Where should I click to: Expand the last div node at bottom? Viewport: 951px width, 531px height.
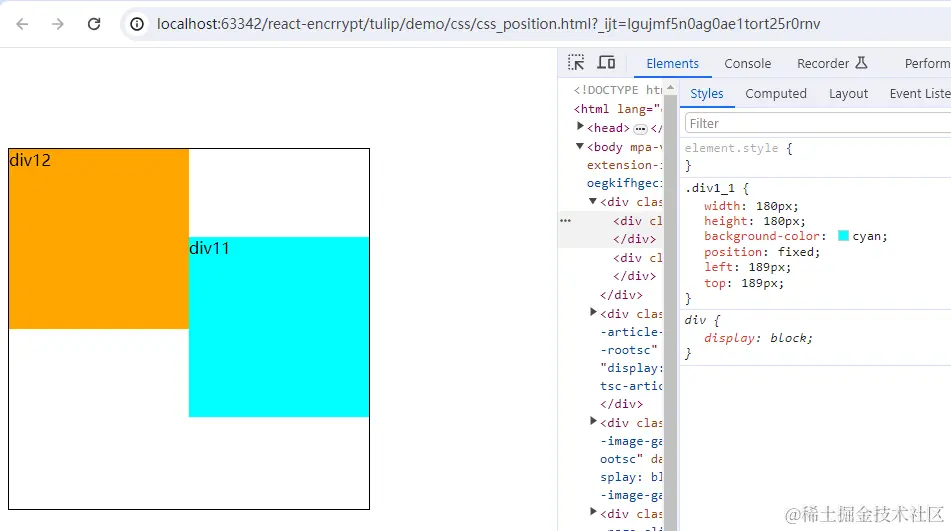[593, 512]
